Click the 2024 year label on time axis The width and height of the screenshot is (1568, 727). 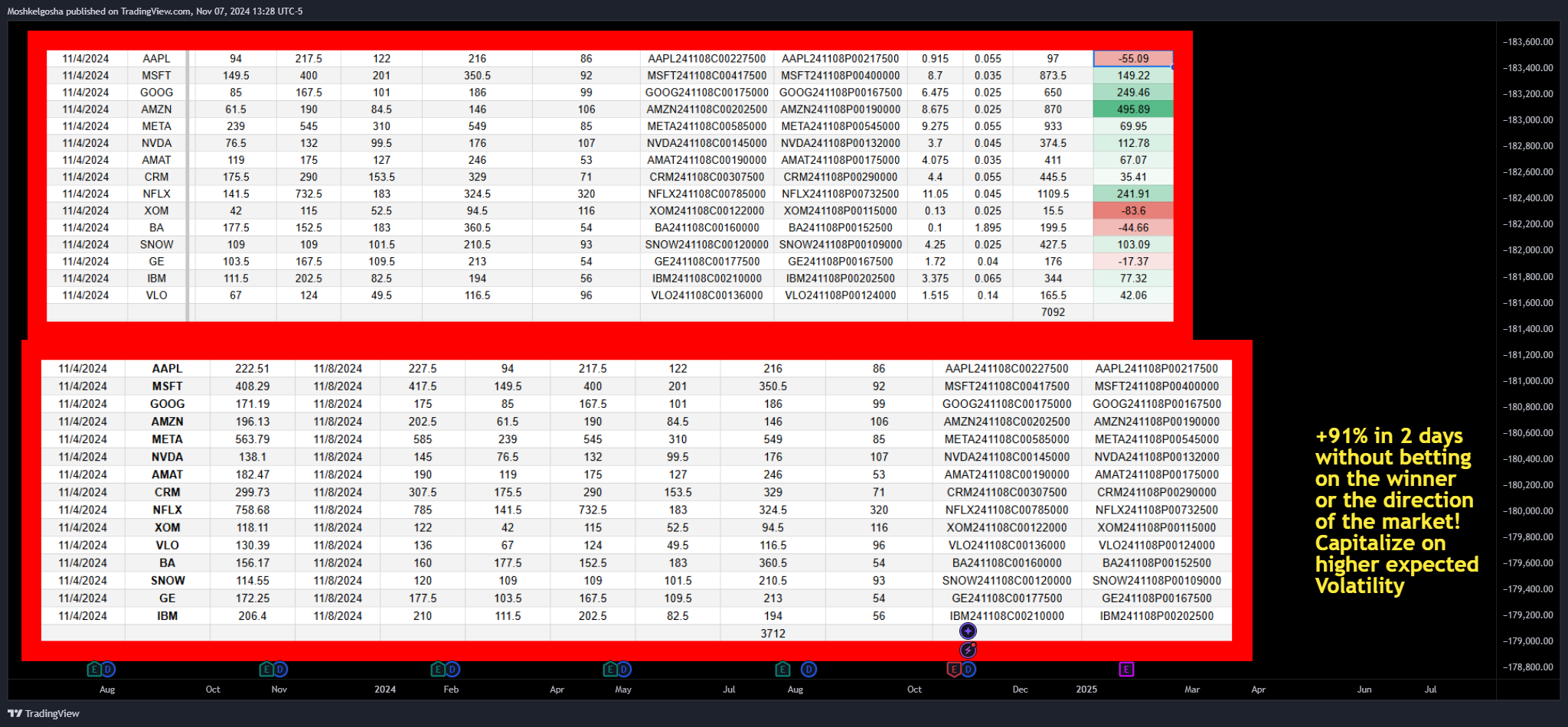[x=385, y=690]
